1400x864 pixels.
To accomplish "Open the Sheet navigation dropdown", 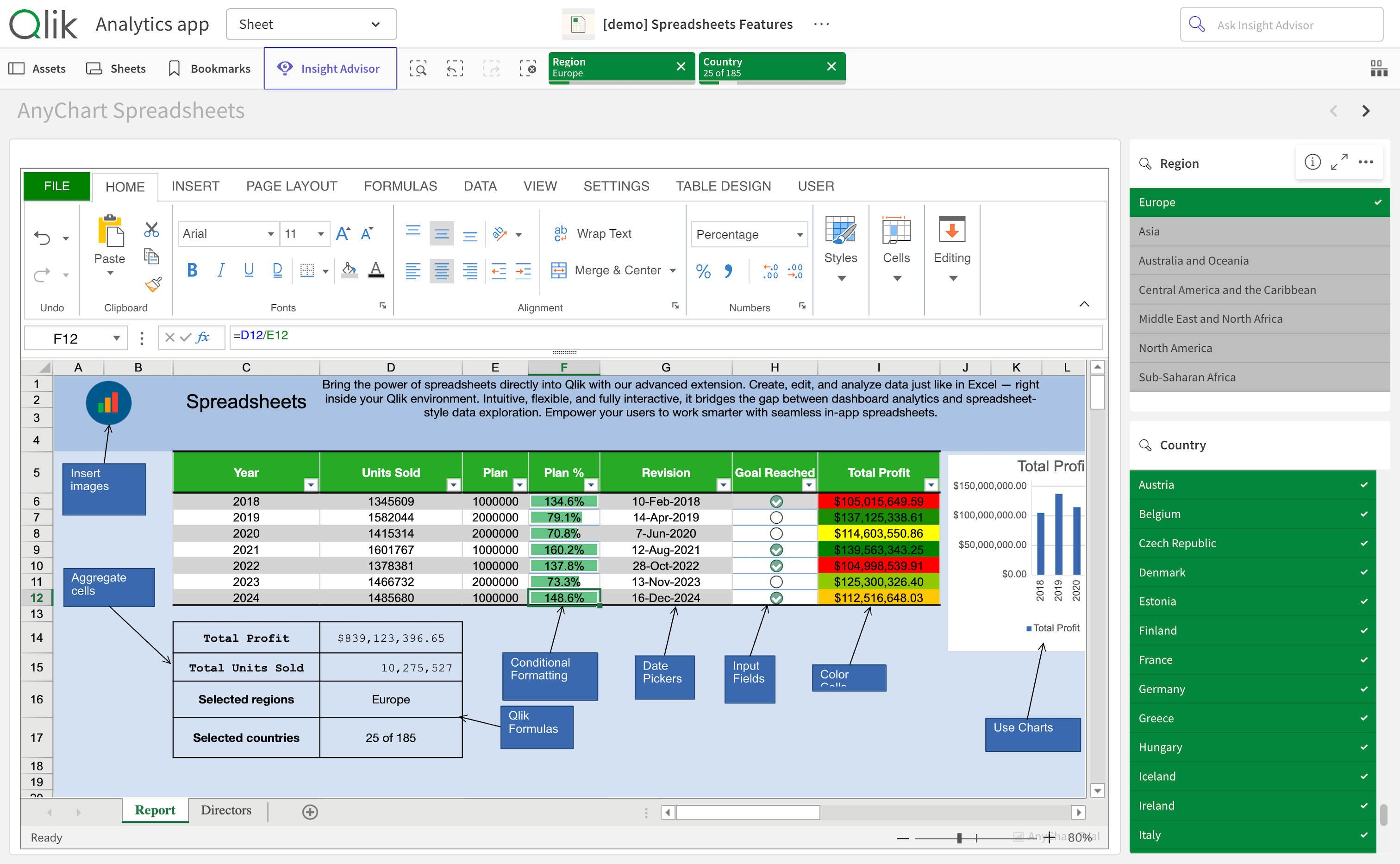I will point(375,24).
